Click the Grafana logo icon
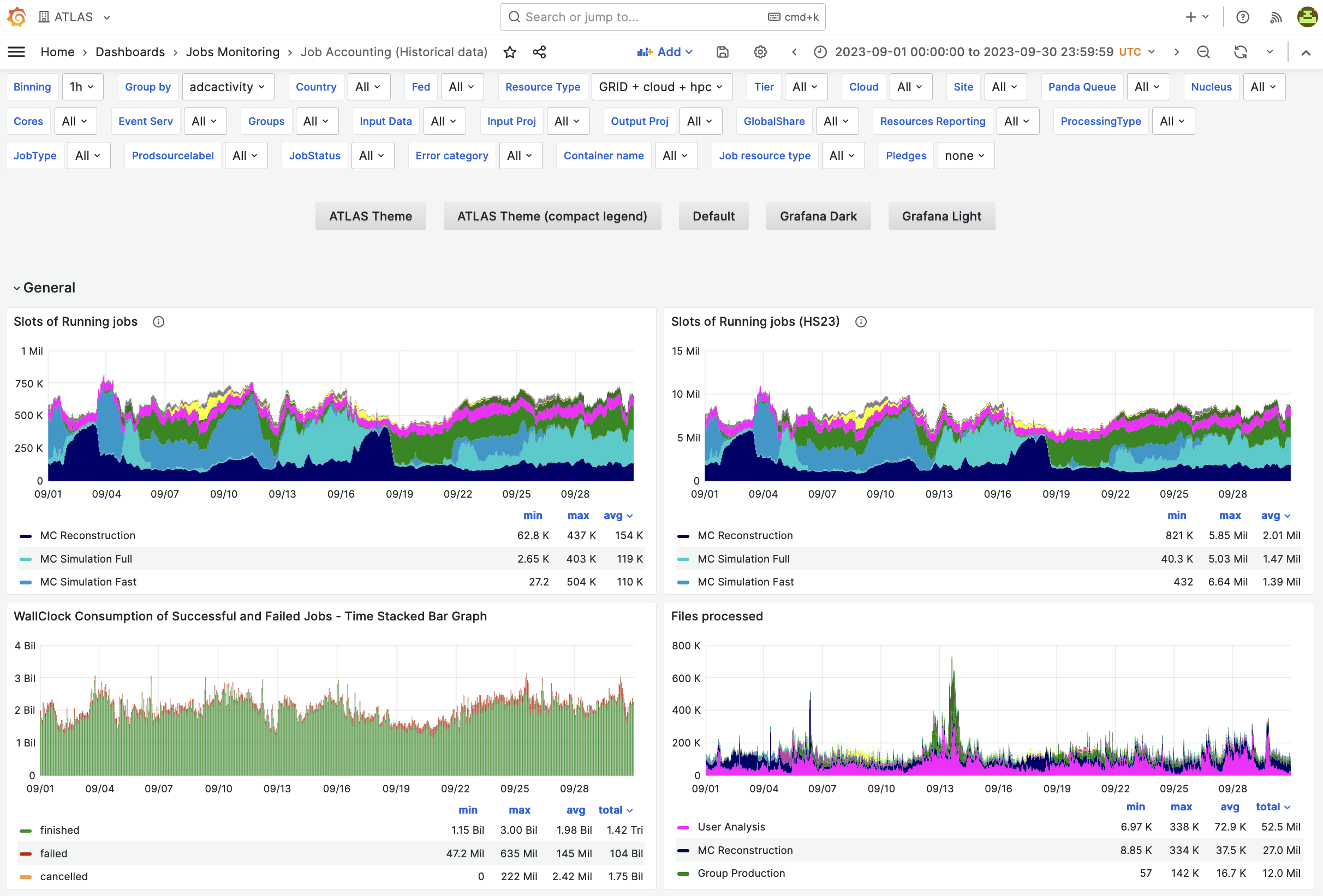The image size is (1323, 896). point(17,16)
